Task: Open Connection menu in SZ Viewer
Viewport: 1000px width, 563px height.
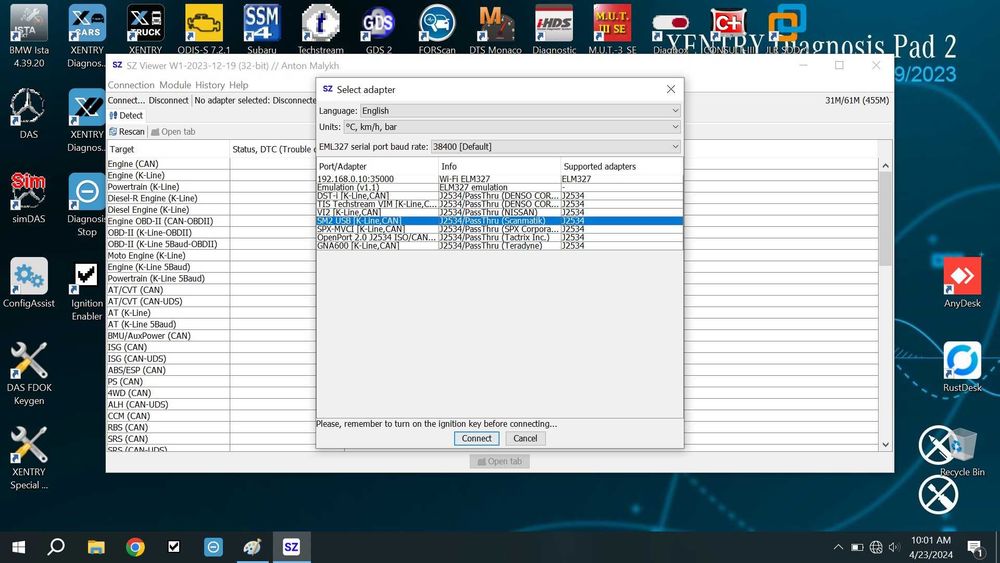Action: click(131, 85)
